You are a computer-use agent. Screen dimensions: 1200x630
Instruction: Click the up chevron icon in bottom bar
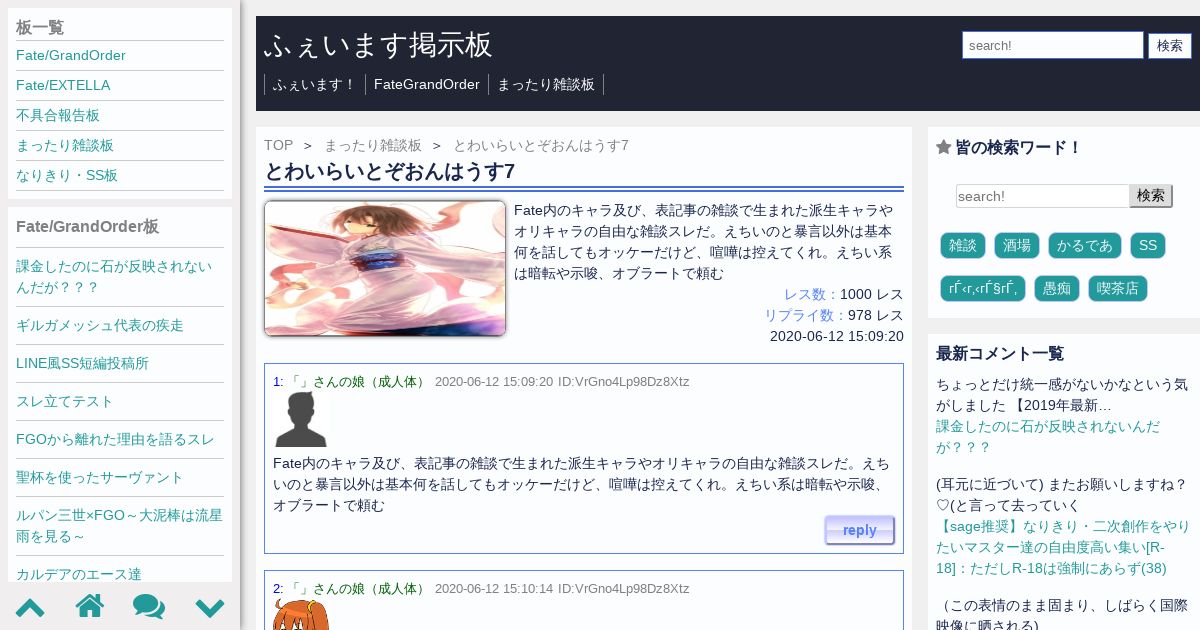click(30, 607)
